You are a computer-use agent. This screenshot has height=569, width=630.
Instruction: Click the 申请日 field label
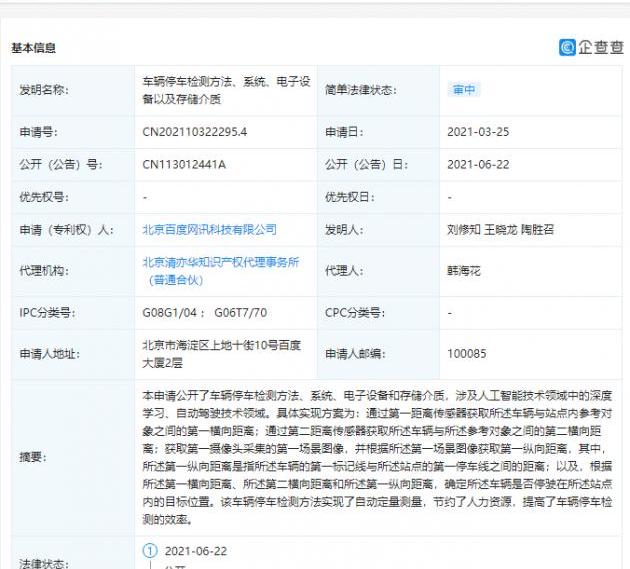pyautogui.click(x=344, y=132)
